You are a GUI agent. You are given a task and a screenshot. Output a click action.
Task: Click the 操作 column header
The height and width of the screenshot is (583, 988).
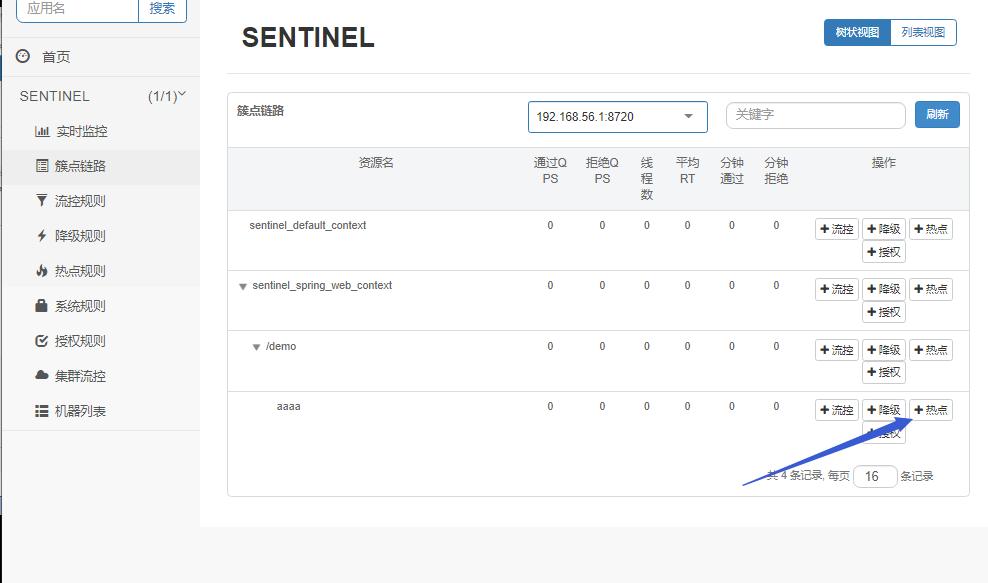click(x=883, y=163)
